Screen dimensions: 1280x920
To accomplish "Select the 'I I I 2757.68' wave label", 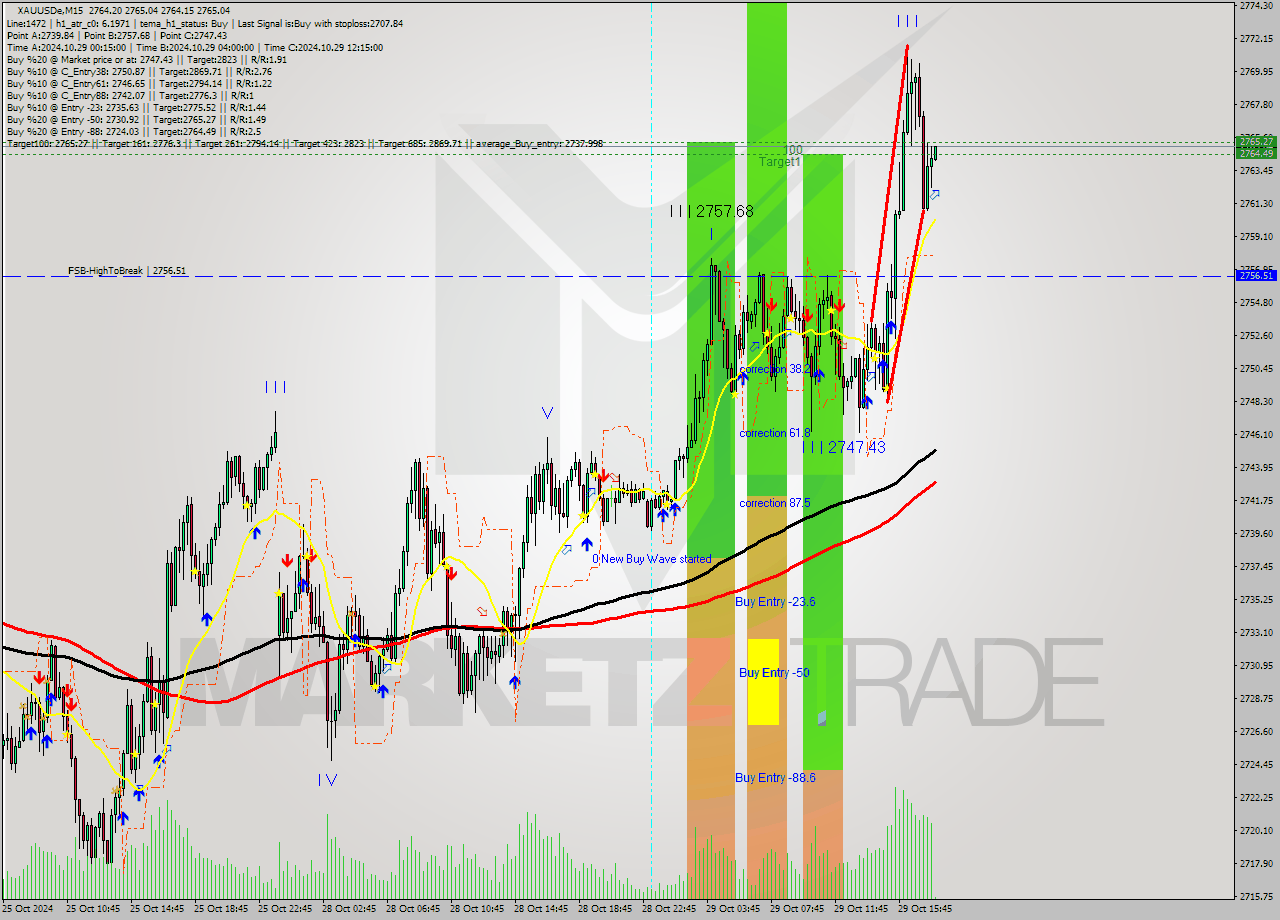I will point(712,211).
